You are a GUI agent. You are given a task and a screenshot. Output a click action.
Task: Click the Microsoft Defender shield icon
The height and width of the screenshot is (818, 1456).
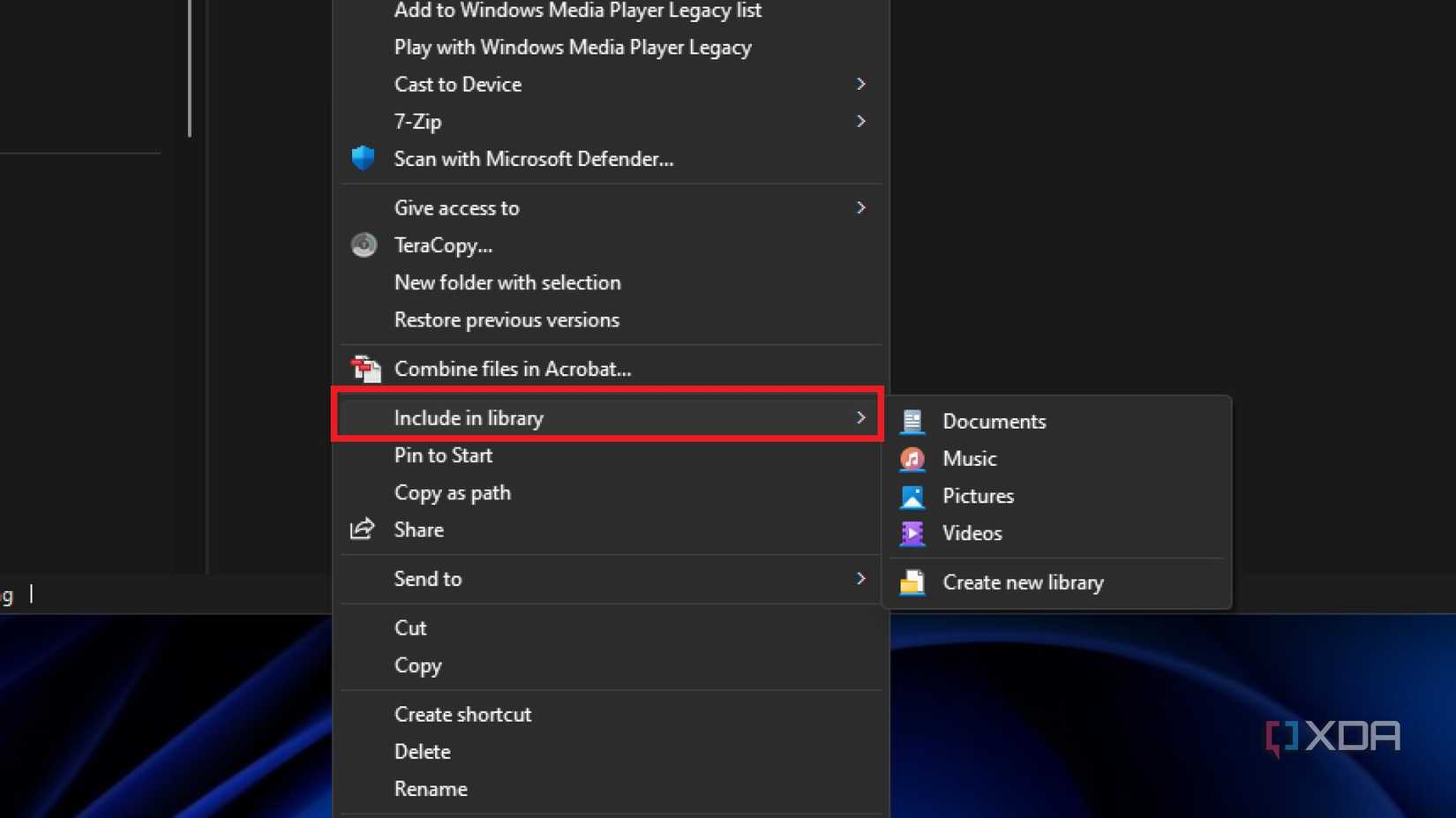click(x=363, y=158)
